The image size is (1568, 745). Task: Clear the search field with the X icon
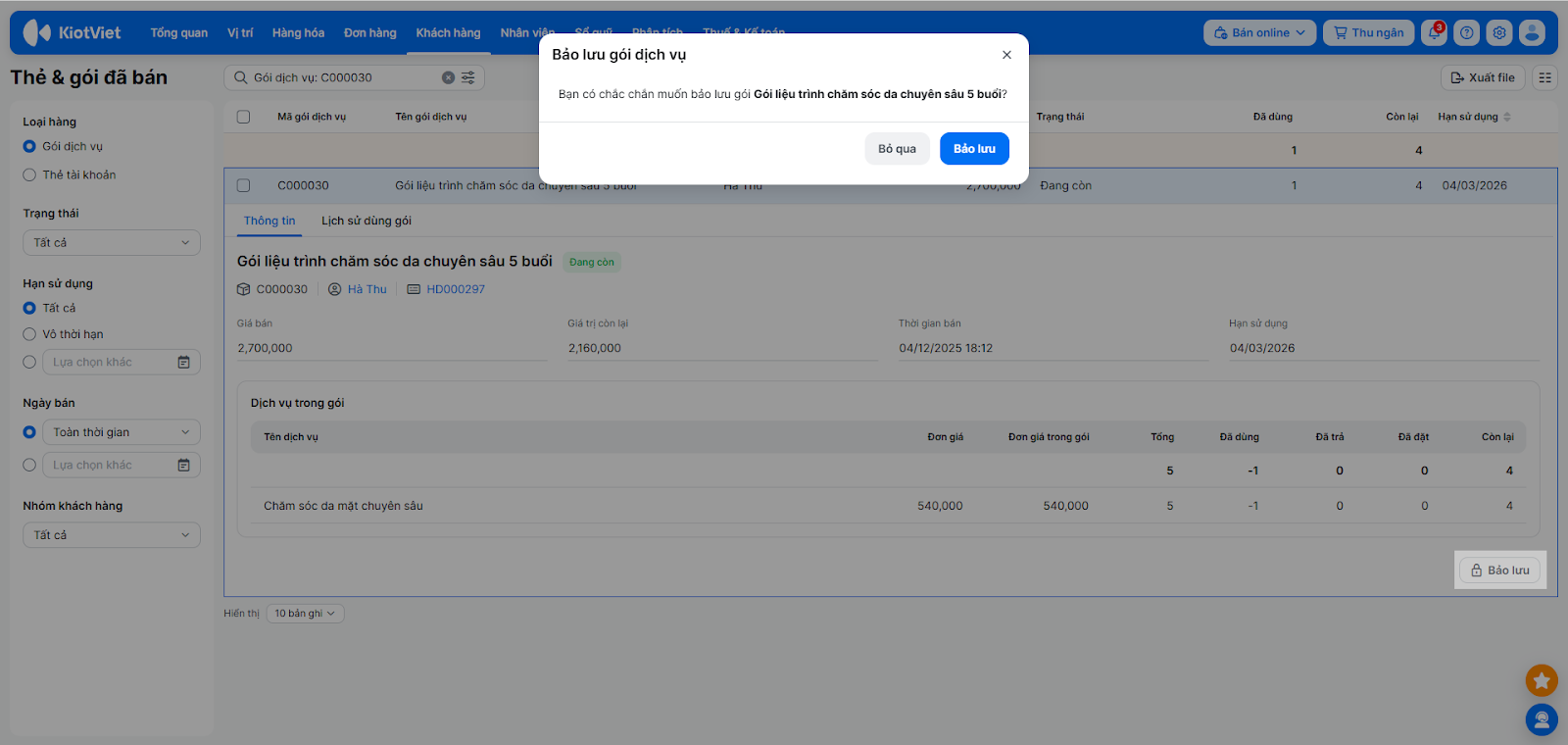(448, 77)
